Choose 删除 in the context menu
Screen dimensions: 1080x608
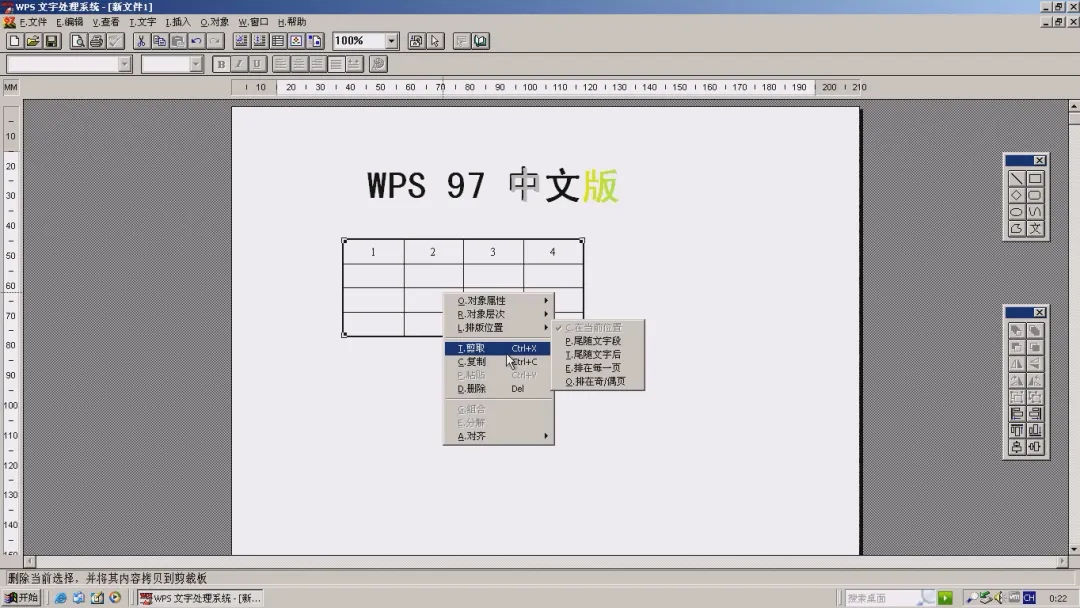498,389
